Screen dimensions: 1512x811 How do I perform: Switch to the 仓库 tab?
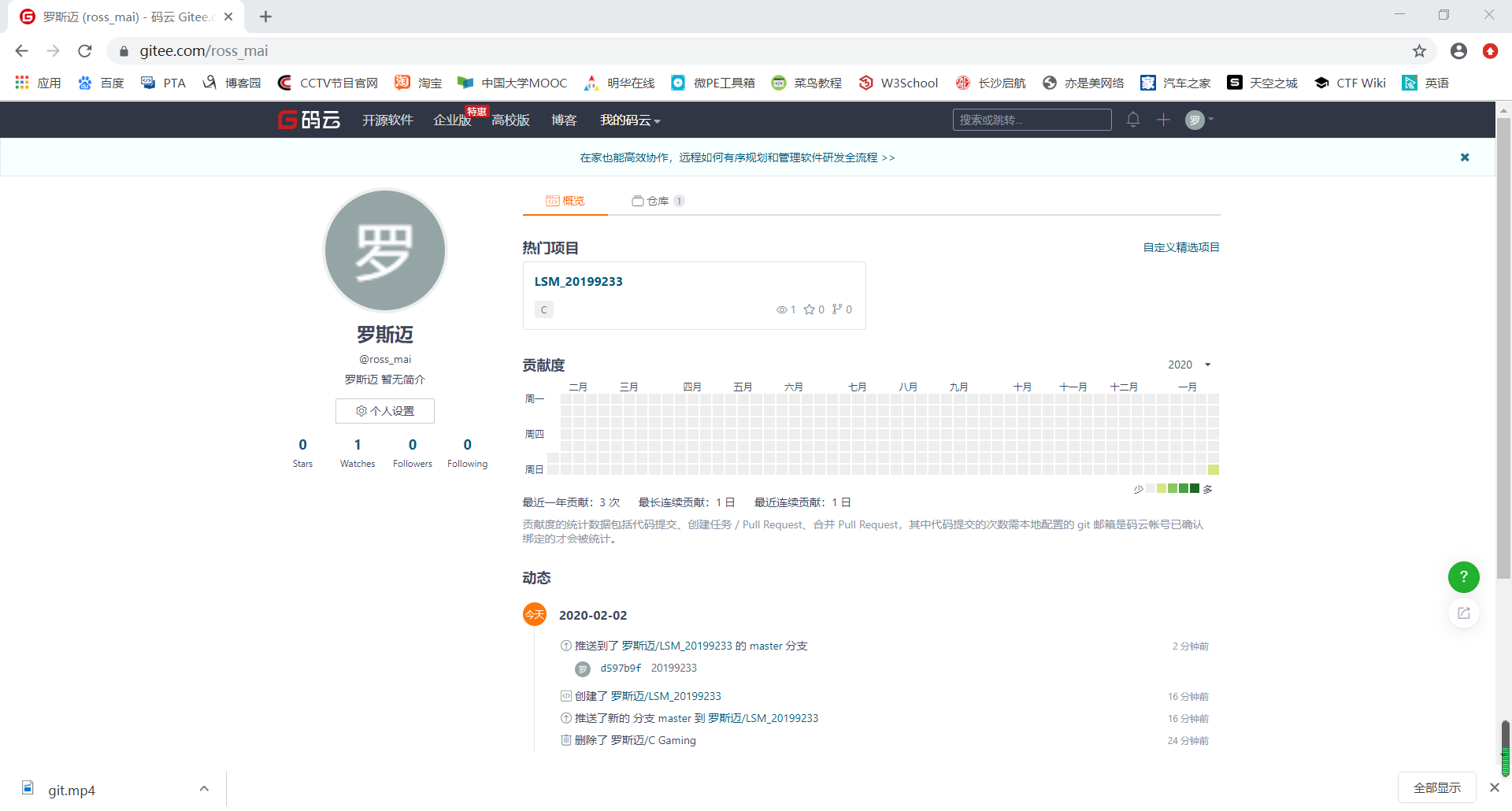[658, 201]
